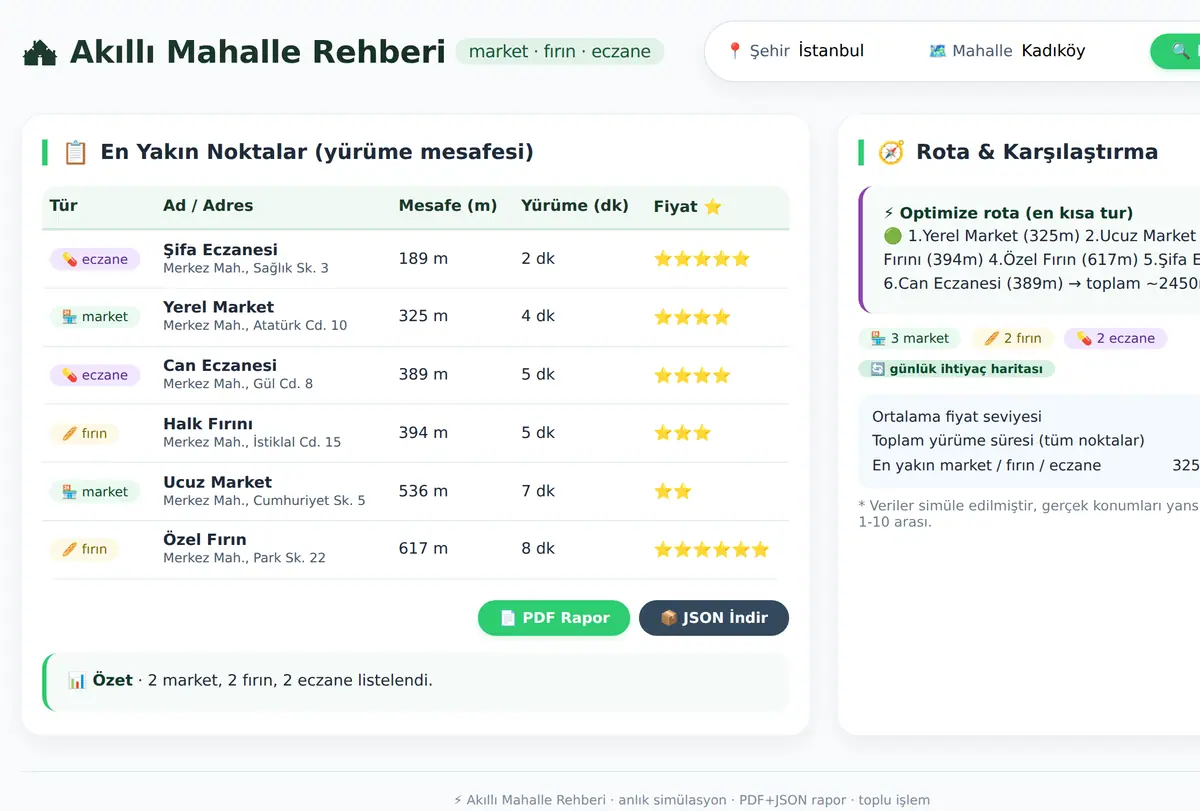Click the 'market · fırın · eczane' tag
The width and height of the screenshot is (1200, 811).
click(560, 52)
